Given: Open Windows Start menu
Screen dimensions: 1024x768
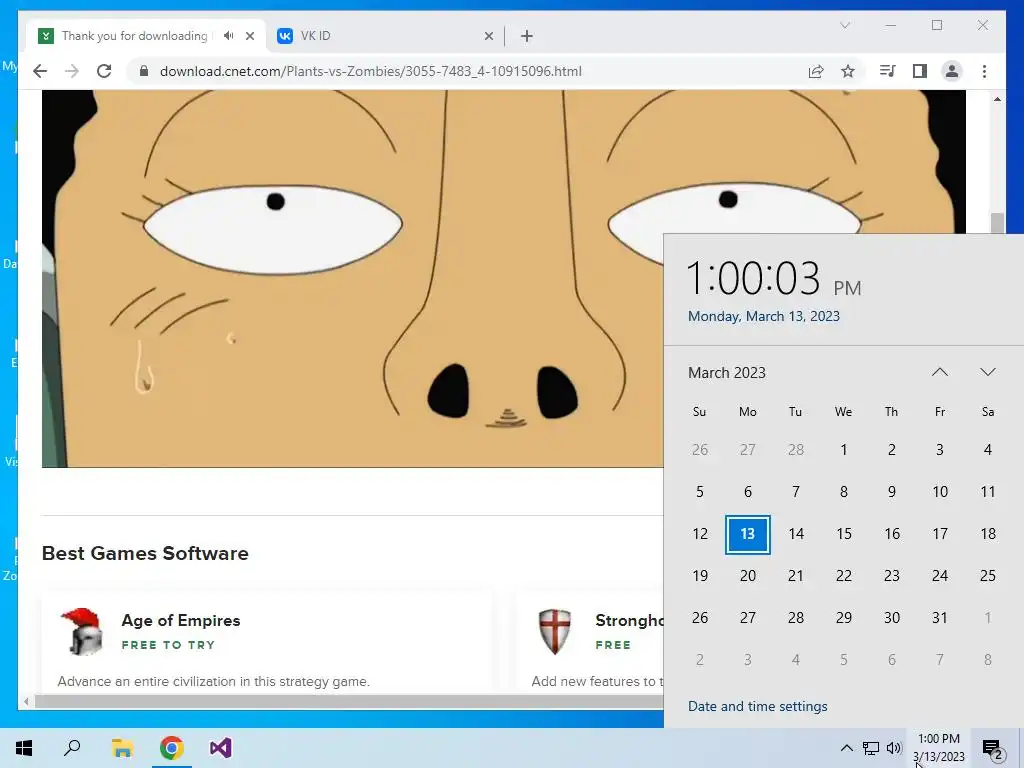Looking at the screenshot, I should tap(24, 748).
